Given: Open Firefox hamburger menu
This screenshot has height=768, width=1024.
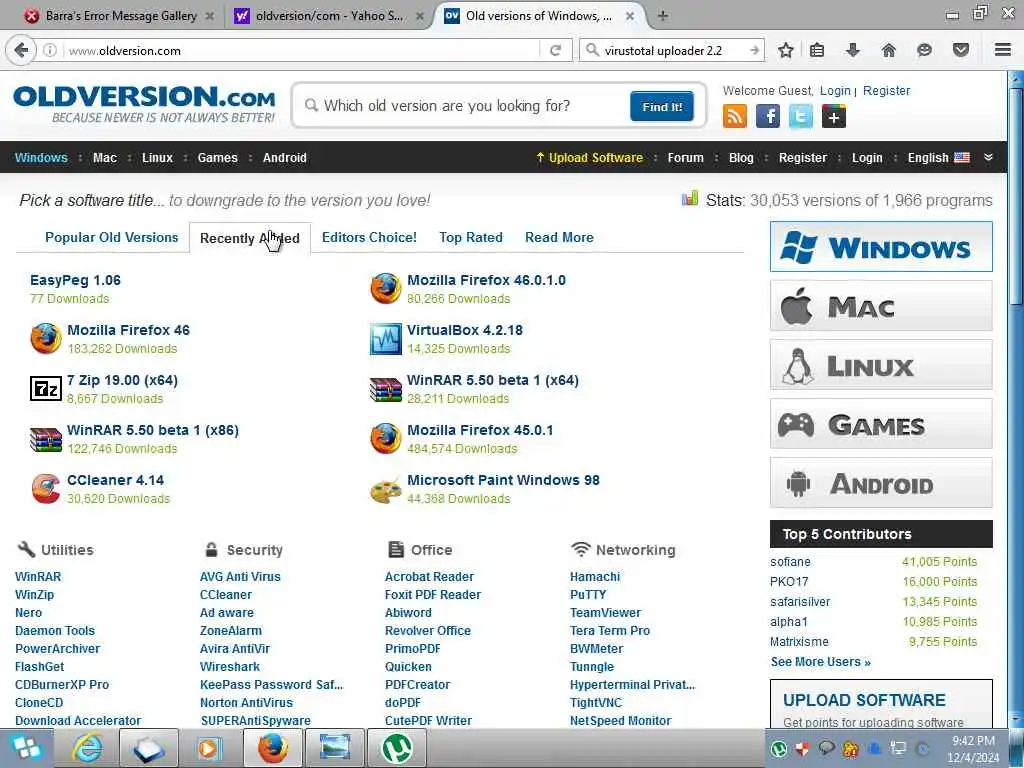Looking at the screenshot, I should tap(1003, 50).
